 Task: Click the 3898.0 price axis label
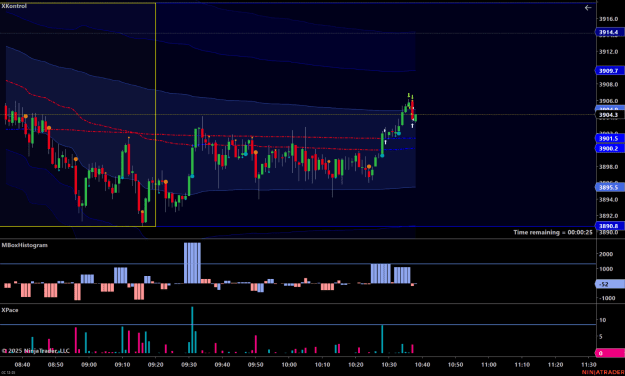[x=608, y=167]
